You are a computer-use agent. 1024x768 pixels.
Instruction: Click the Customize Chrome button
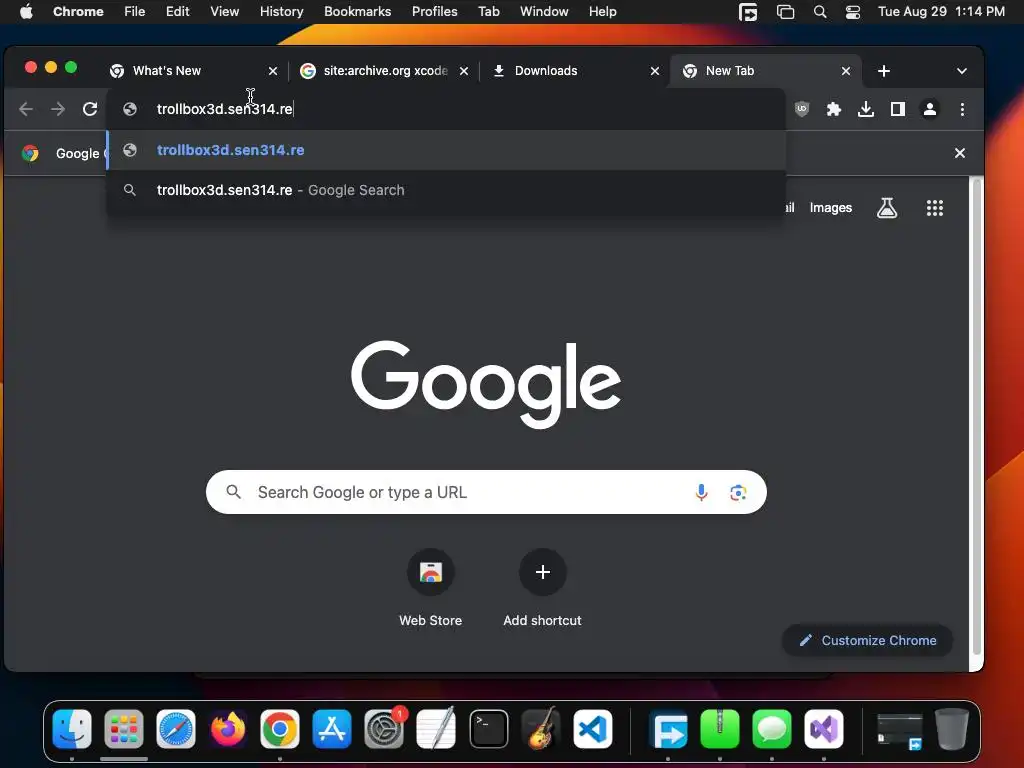click(867, 641)
